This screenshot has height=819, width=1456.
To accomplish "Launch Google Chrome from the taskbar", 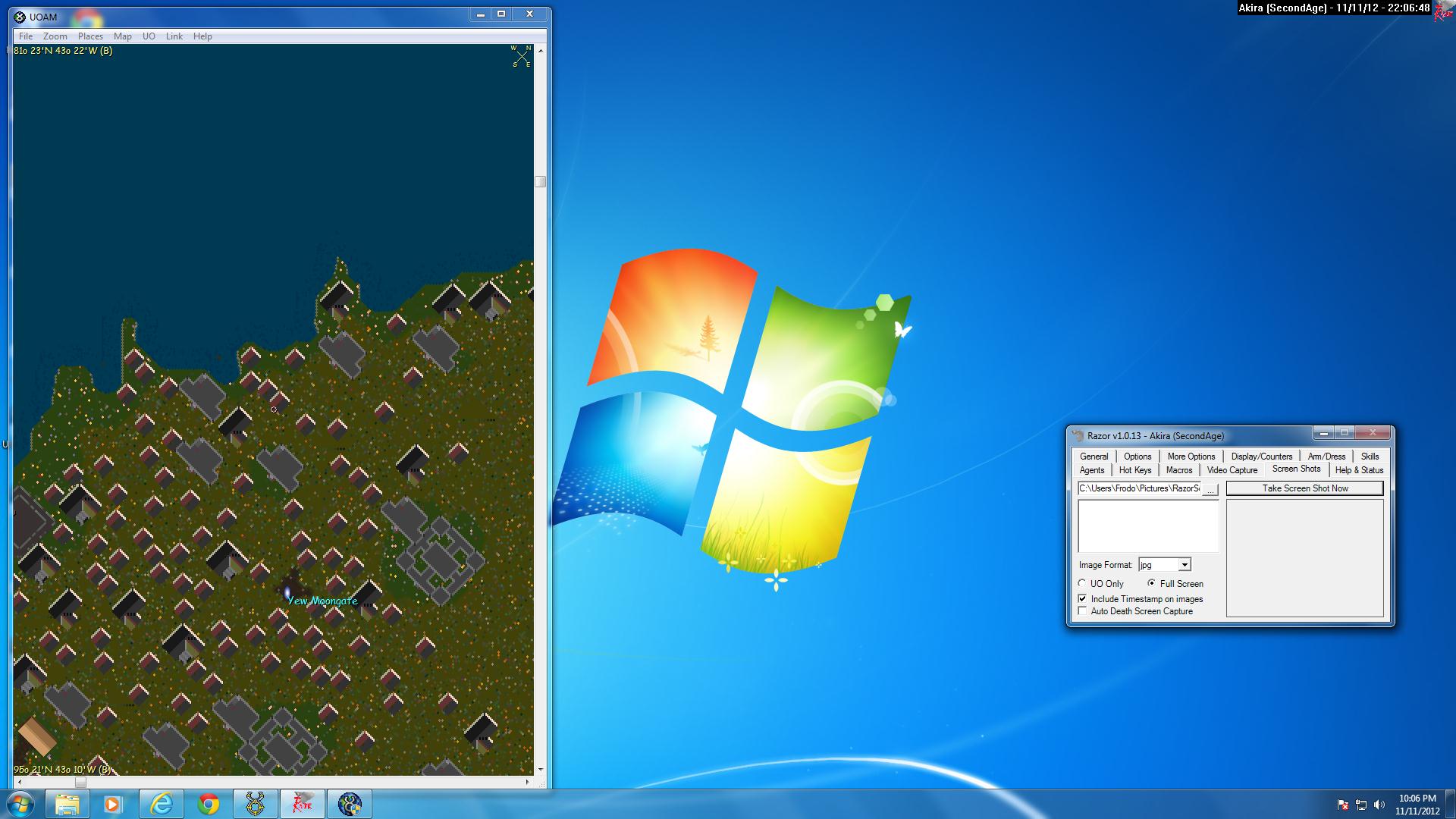I will coord(209,804).
